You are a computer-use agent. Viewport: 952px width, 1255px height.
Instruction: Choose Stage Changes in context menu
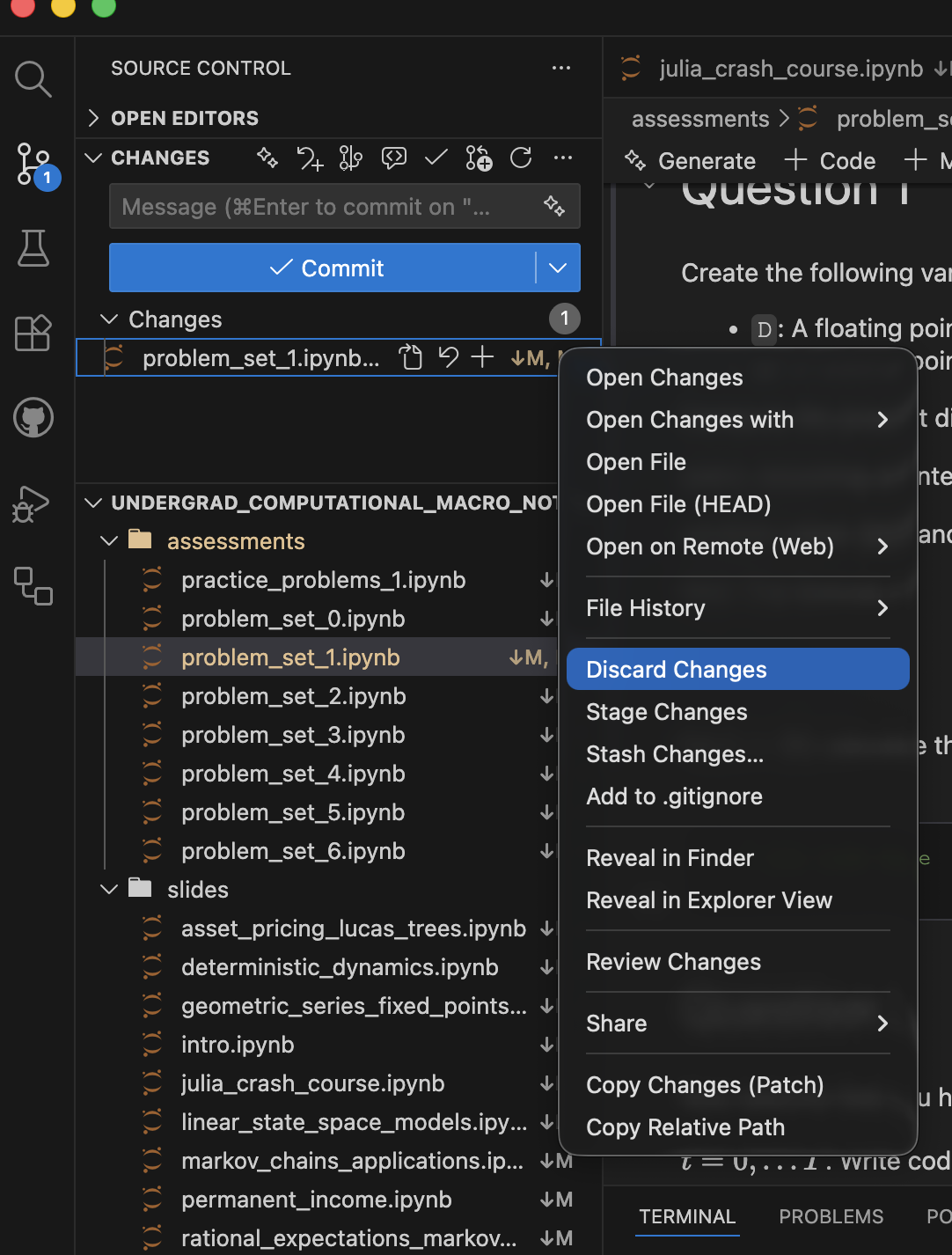(666, 712)
